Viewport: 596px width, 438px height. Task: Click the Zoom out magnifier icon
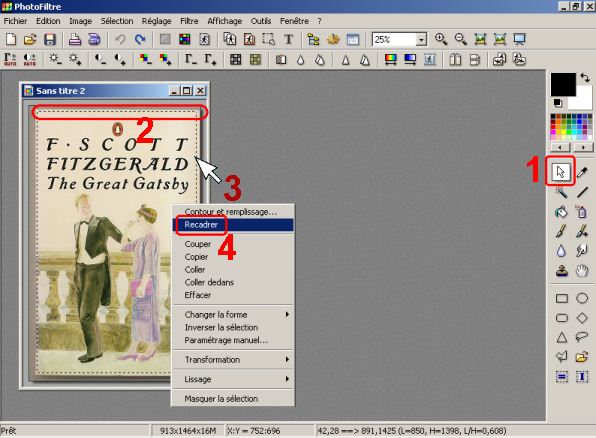point(461,39)
